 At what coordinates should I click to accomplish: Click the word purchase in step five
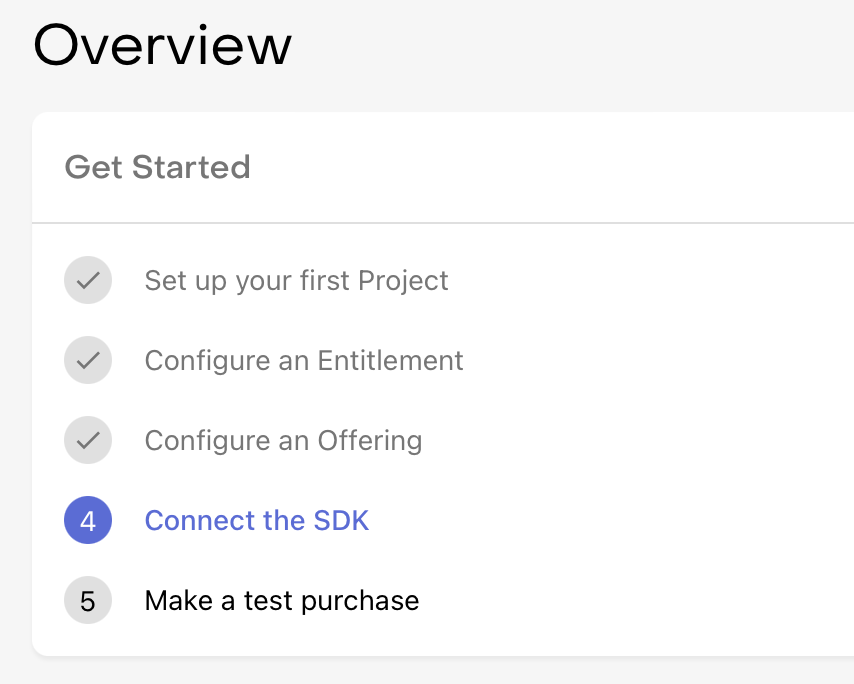(x=360, y=601)
